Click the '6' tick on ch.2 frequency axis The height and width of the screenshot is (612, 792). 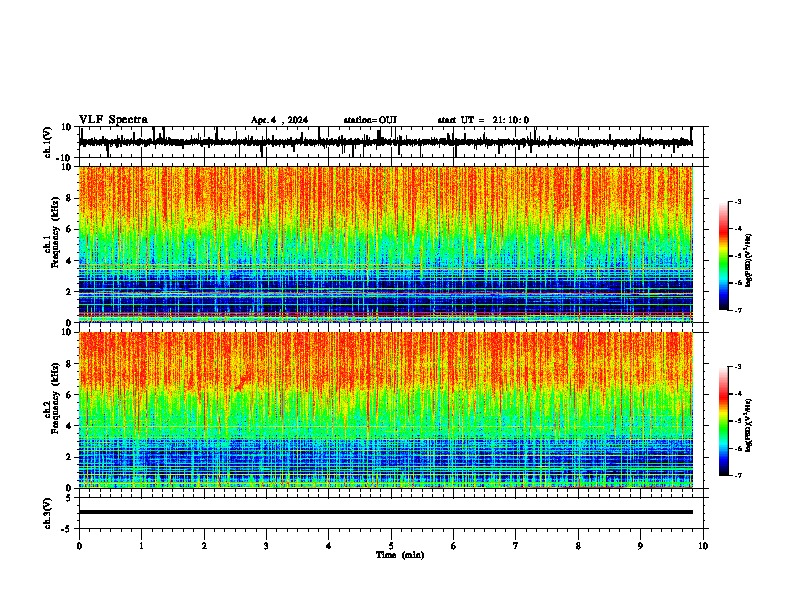(69, 395)
